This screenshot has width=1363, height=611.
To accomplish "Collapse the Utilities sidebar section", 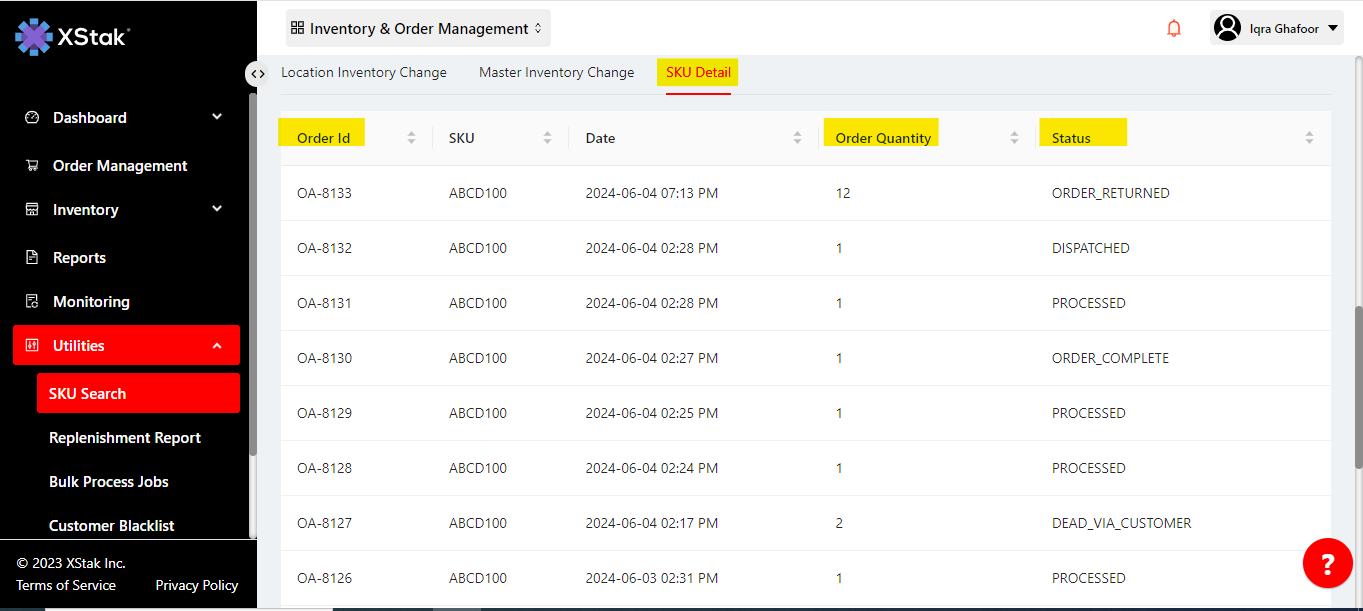I will [217, 346].
